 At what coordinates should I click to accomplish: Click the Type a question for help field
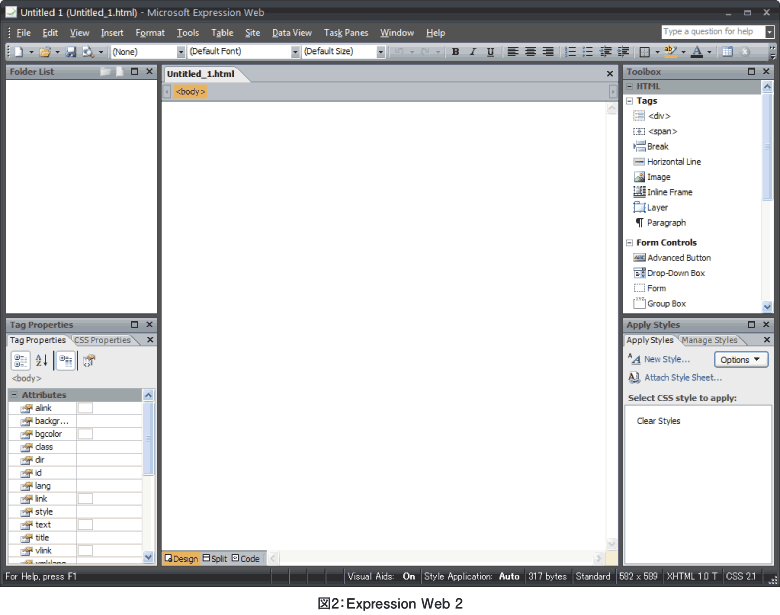[x=713, y=31]
